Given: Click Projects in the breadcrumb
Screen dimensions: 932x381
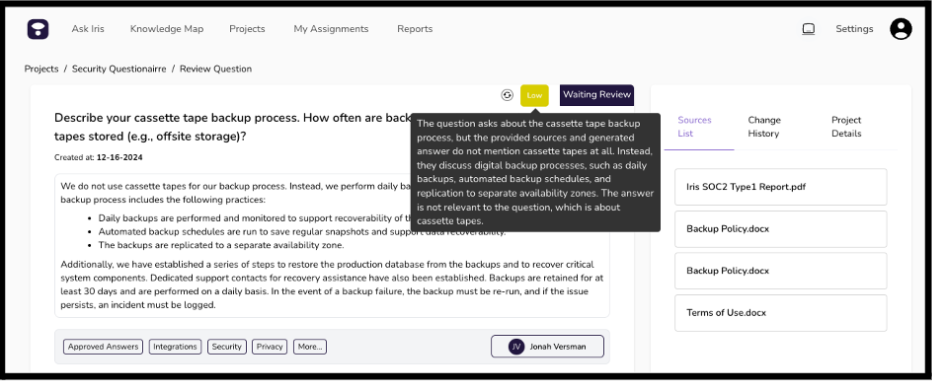Looking at the screenshot, I should click(42, 69).
